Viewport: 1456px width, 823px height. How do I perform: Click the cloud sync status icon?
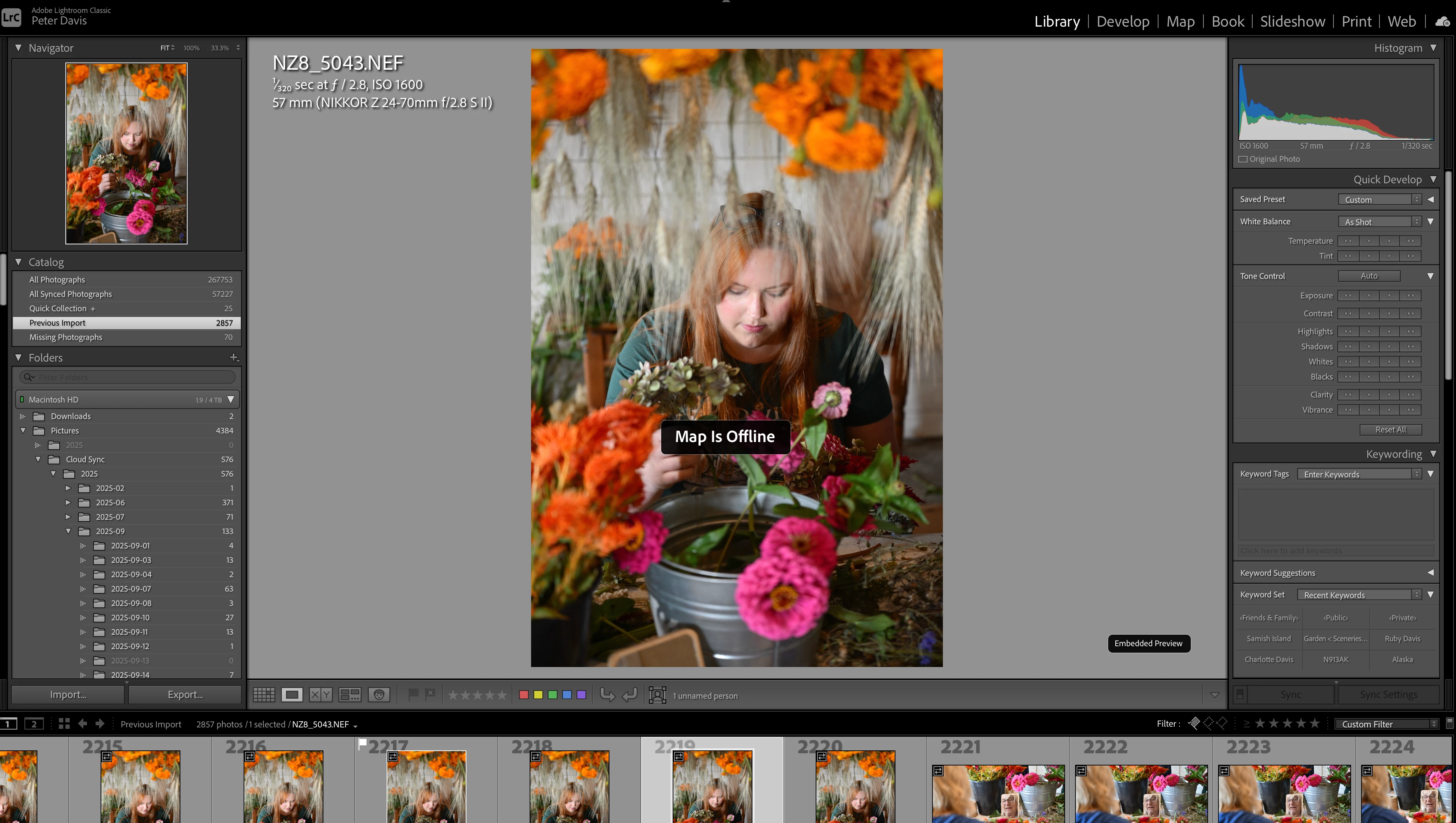pyautogui.click(x=1442, y=22)
